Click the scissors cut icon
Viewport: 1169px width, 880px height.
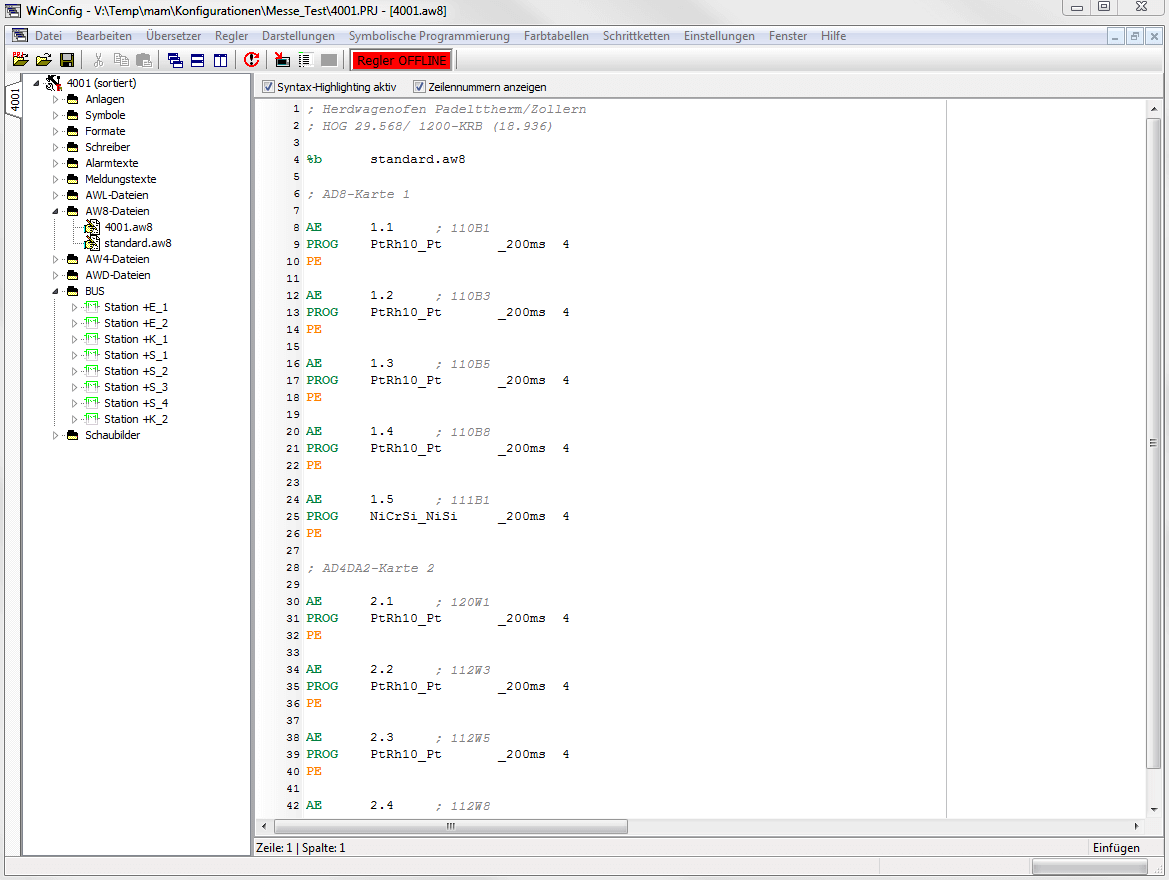click(x=98, y=60)
